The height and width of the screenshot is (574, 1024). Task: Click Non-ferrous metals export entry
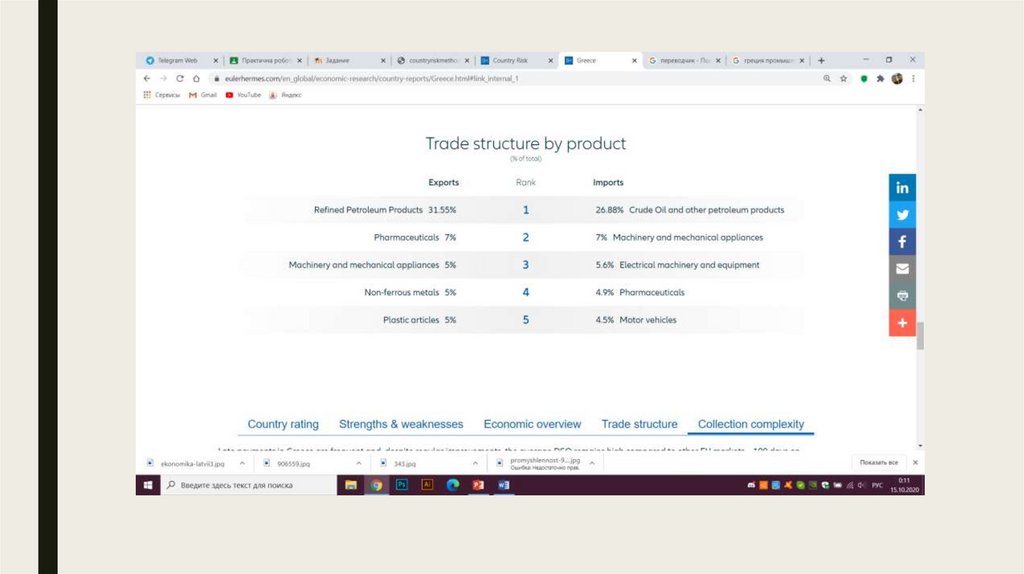[x=409, y=293]
